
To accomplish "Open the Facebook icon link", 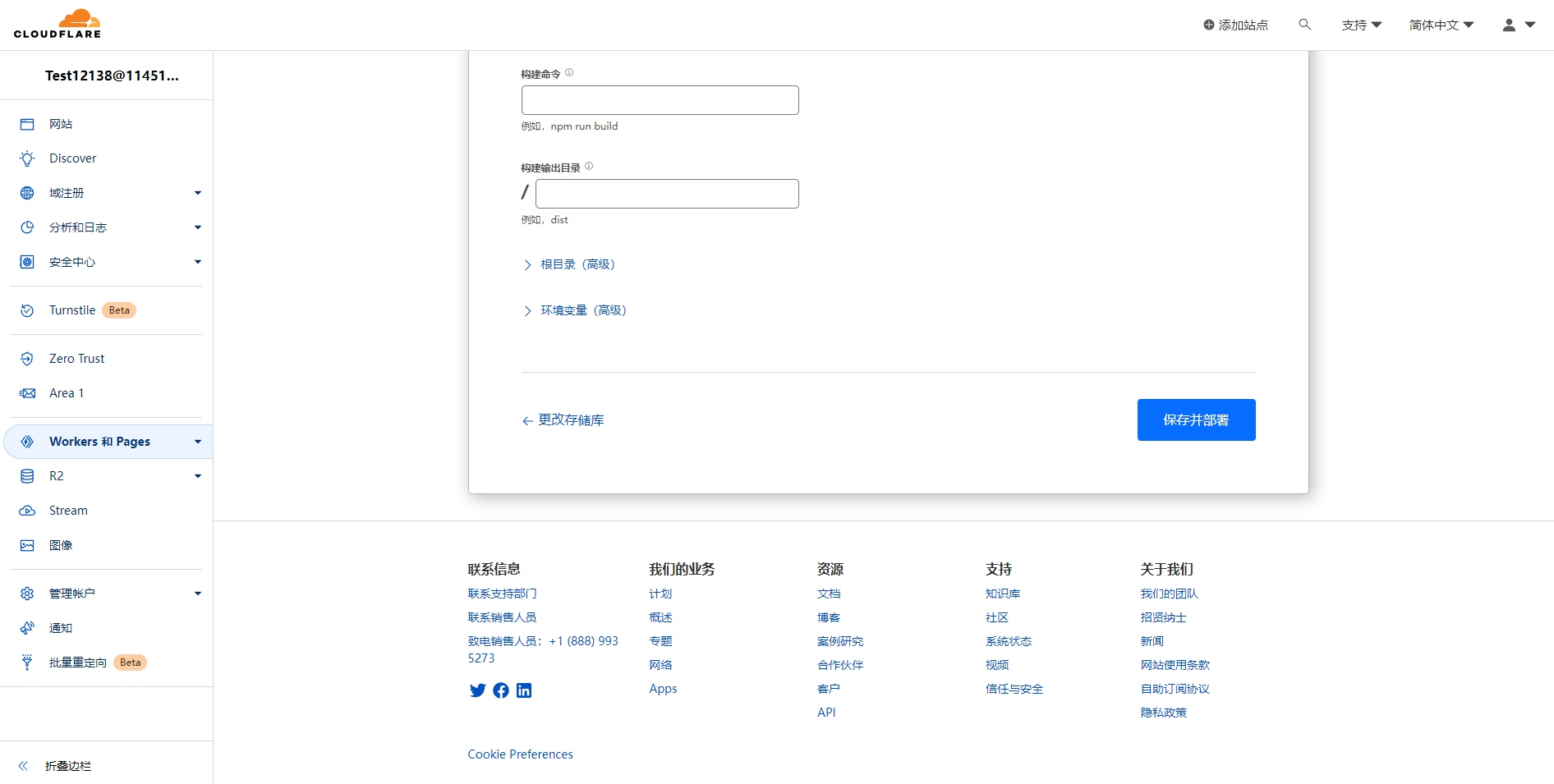I will tap(501, 690).
